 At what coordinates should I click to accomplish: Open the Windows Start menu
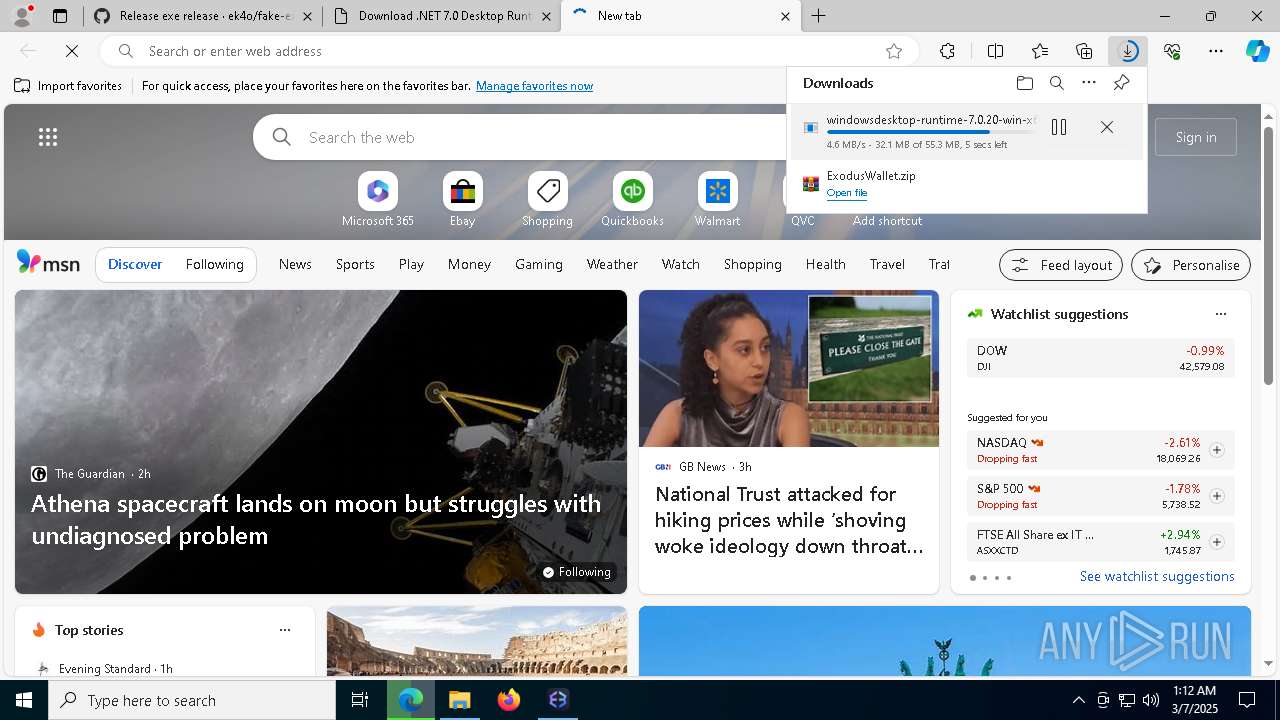tap(24, 700)
